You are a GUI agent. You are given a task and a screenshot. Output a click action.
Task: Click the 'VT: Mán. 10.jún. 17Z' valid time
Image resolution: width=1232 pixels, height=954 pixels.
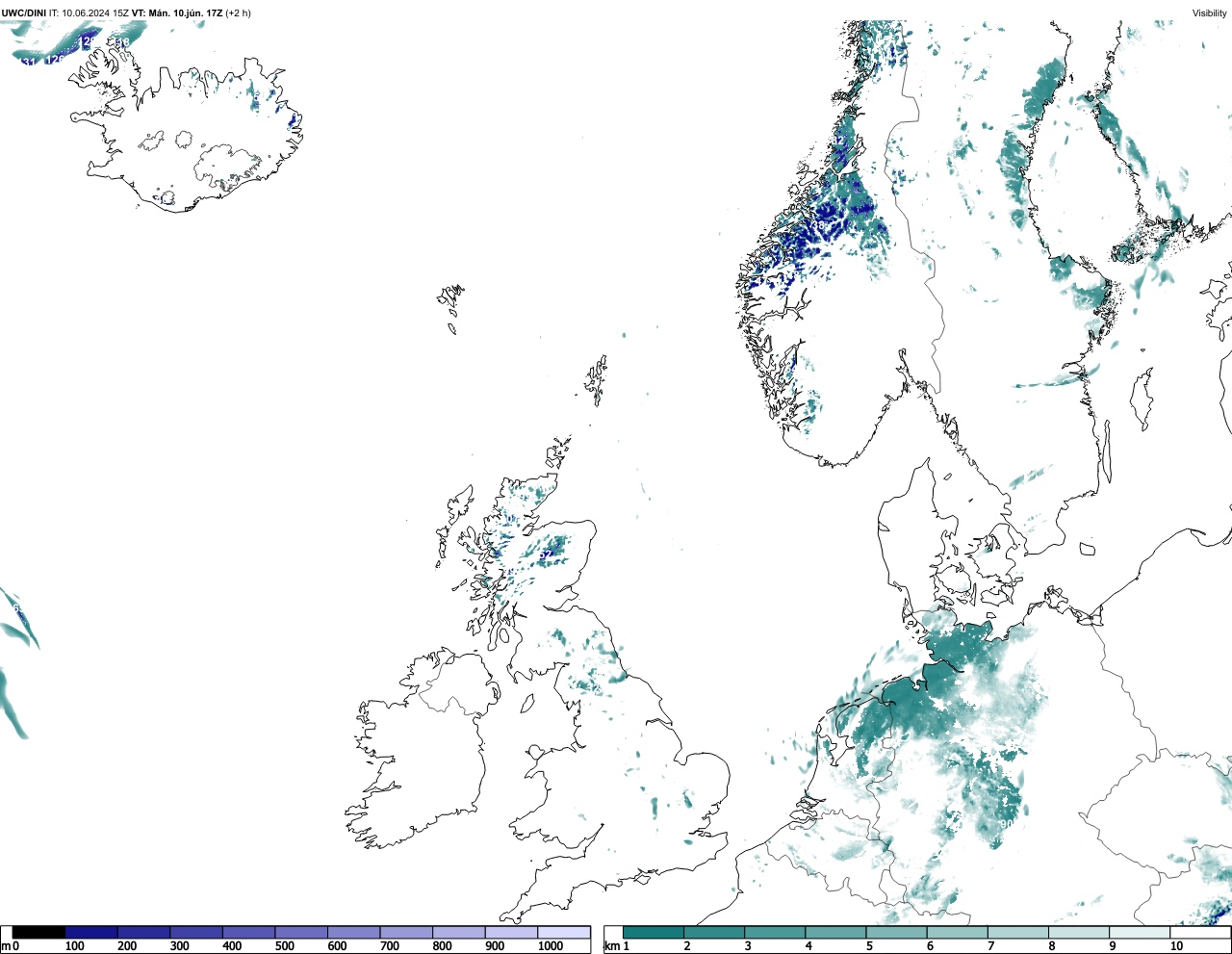point(177,13)
